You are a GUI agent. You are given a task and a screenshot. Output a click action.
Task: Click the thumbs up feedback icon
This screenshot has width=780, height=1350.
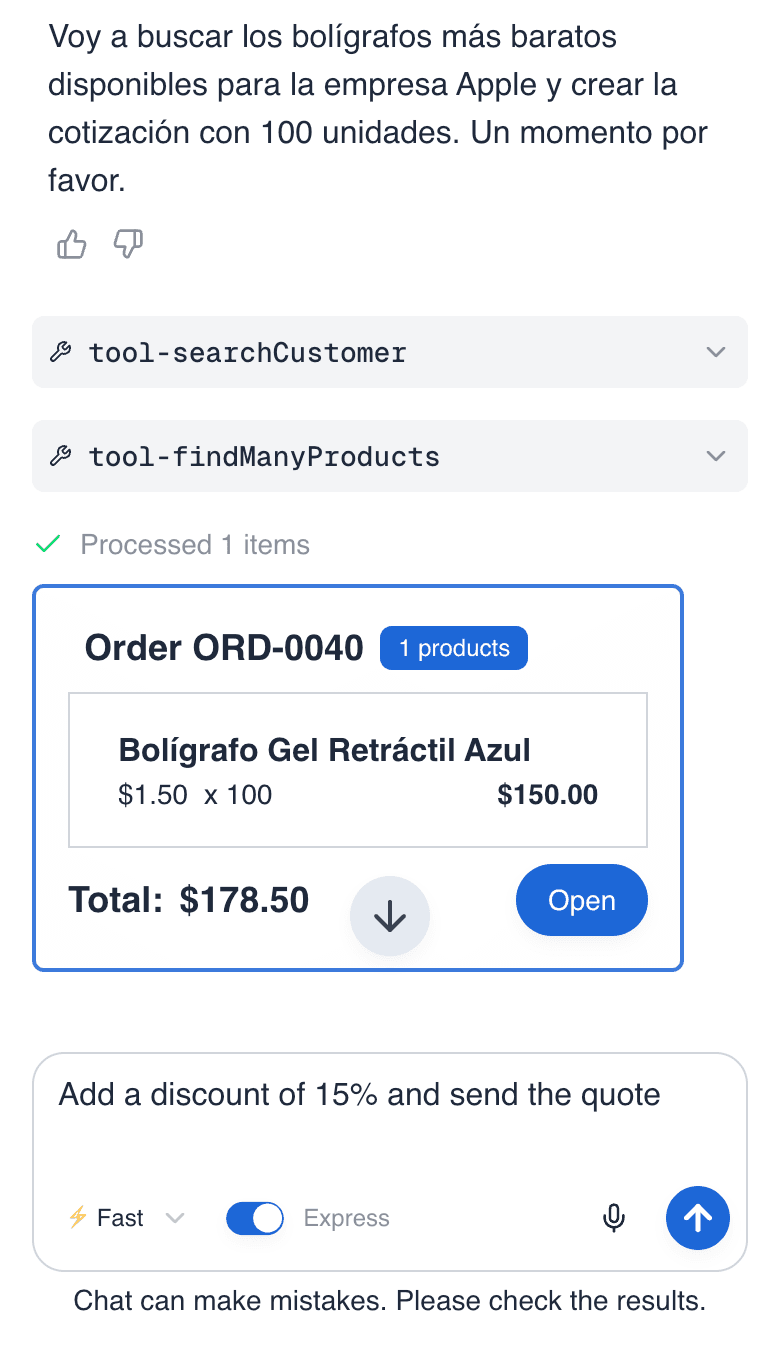71,244
